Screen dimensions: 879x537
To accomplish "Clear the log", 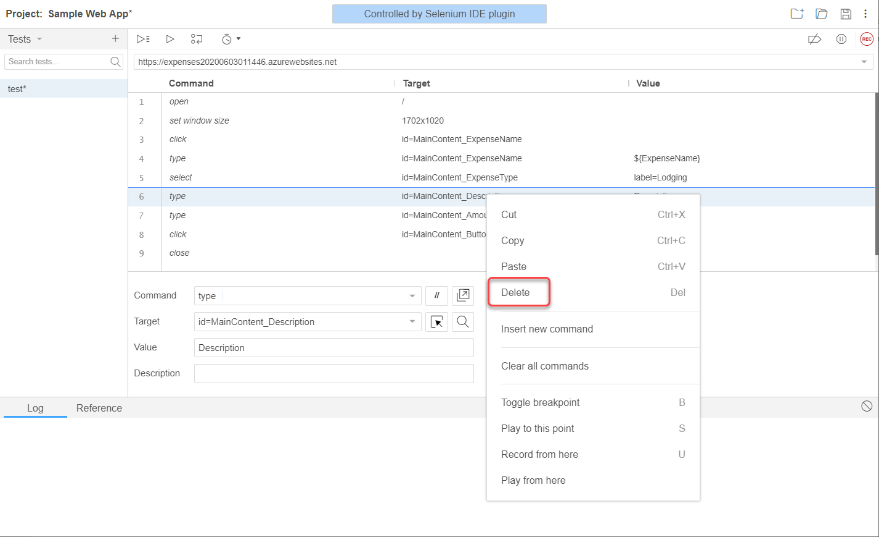I will [867, 406].
